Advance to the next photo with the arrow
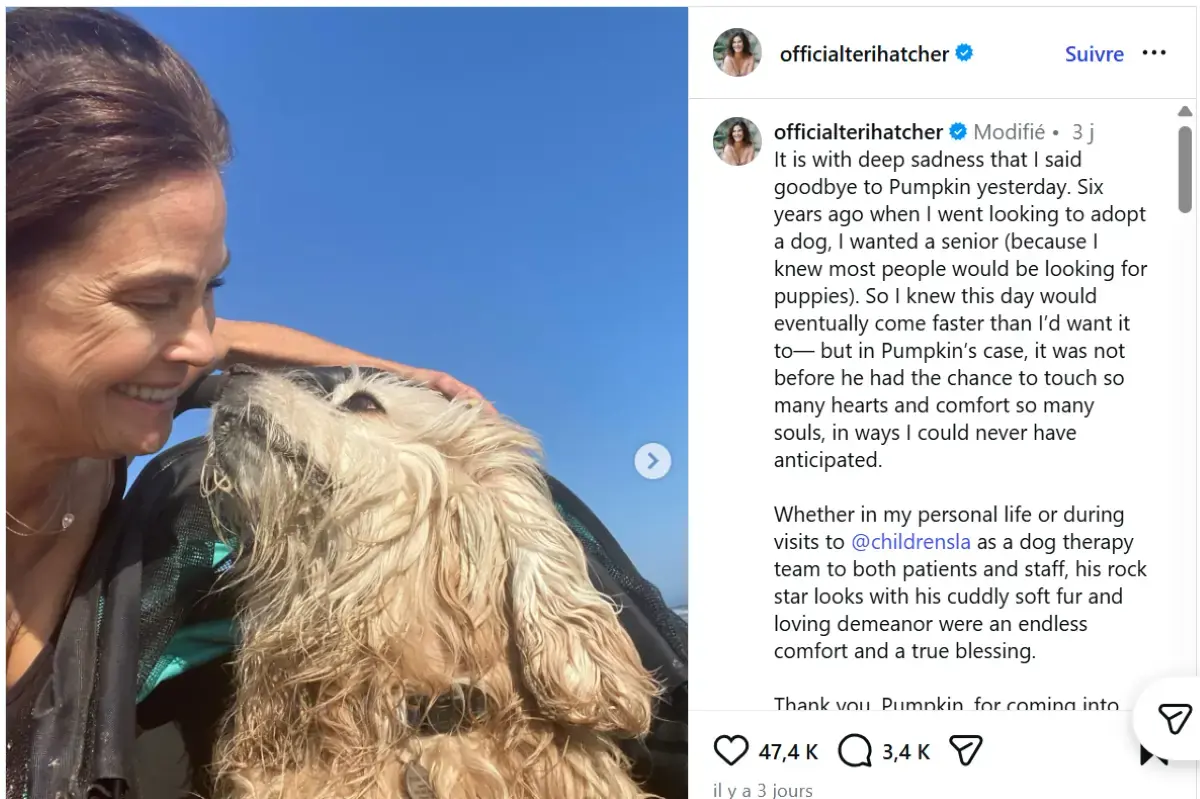1200x799 pixels. pos(653,461)
